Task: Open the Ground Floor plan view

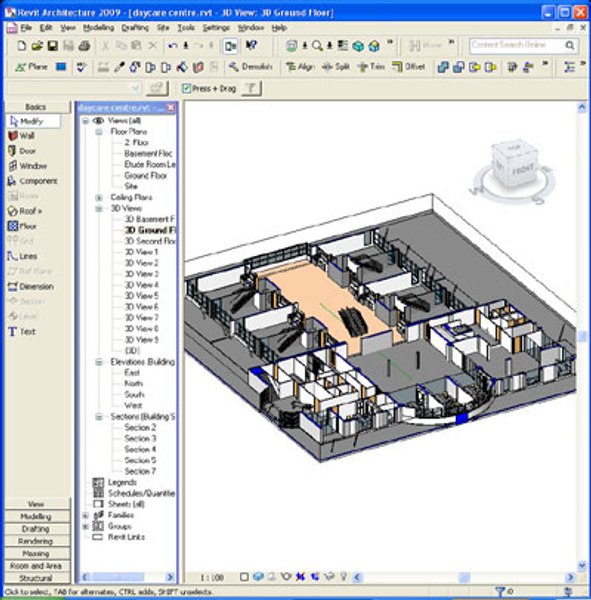Action: click(145, 176)
